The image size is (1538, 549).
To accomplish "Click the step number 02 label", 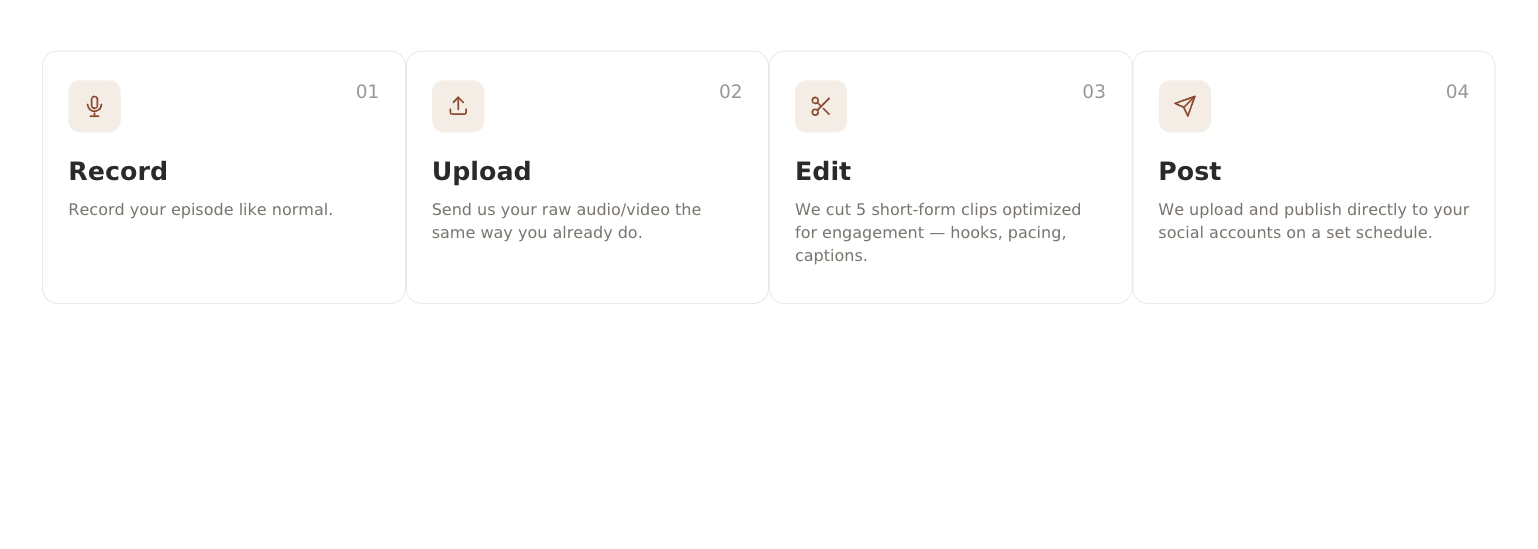I will coord(731,92).
